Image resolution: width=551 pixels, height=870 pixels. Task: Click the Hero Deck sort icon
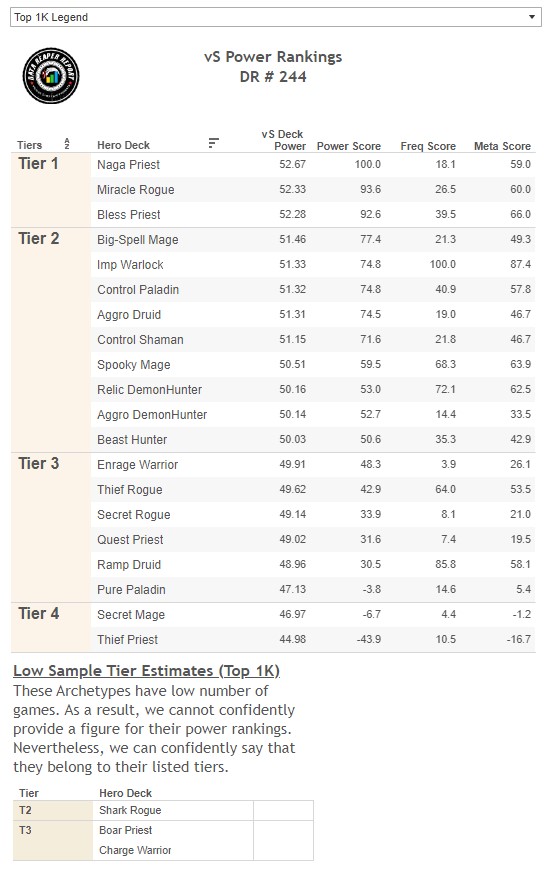(213, 143)
